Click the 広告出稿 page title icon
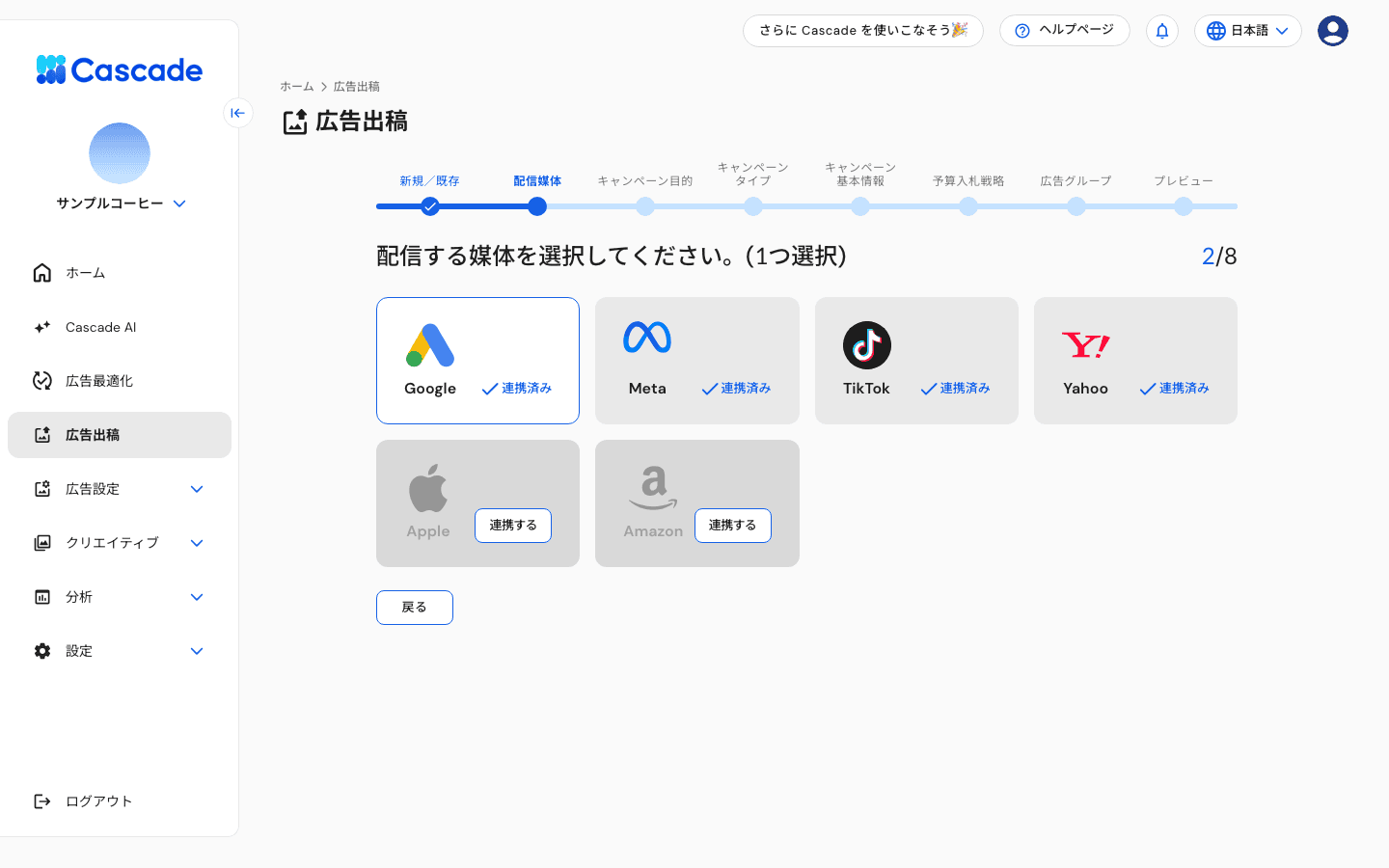Image resolution: width=1389 pixels, height=868 pixels. 295,122
